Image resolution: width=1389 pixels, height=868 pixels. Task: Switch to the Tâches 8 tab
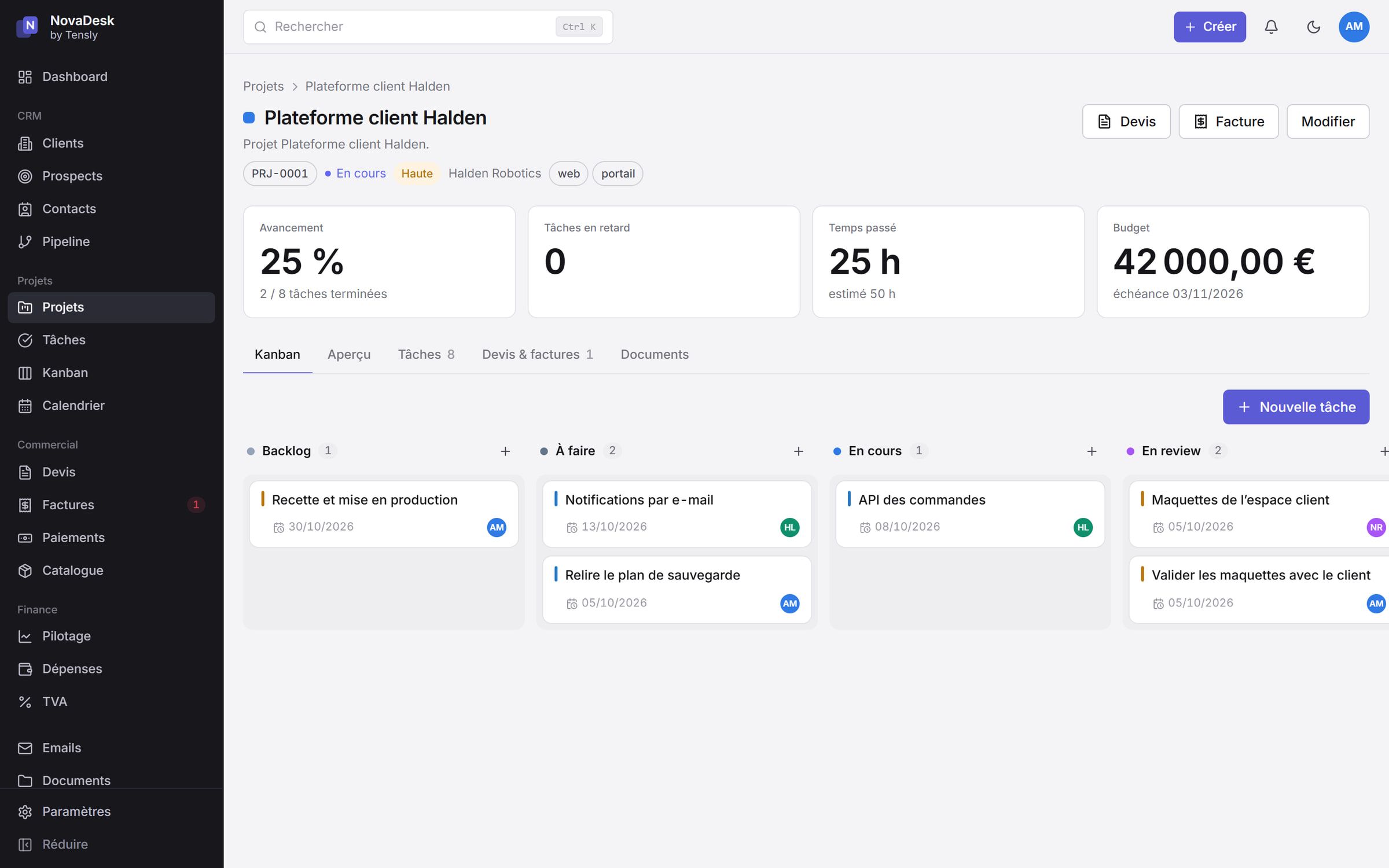pyautogui.click(x=426, y=355)
